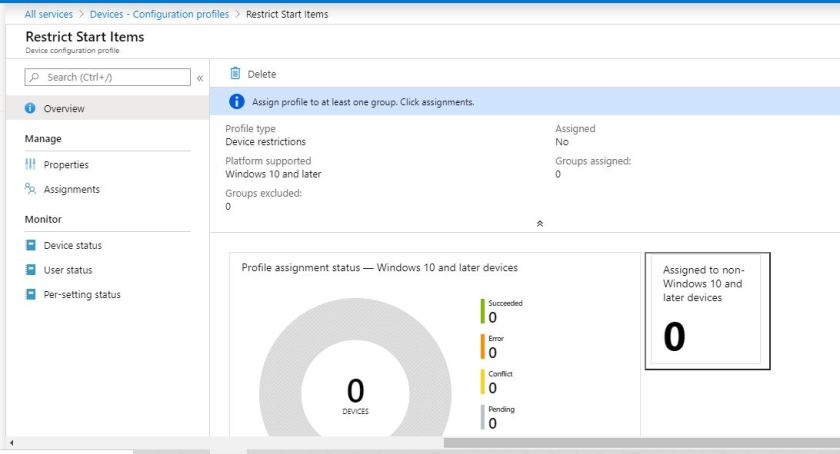Select Properties in Manage section
The image size is (840, 454).
(66, 165)
